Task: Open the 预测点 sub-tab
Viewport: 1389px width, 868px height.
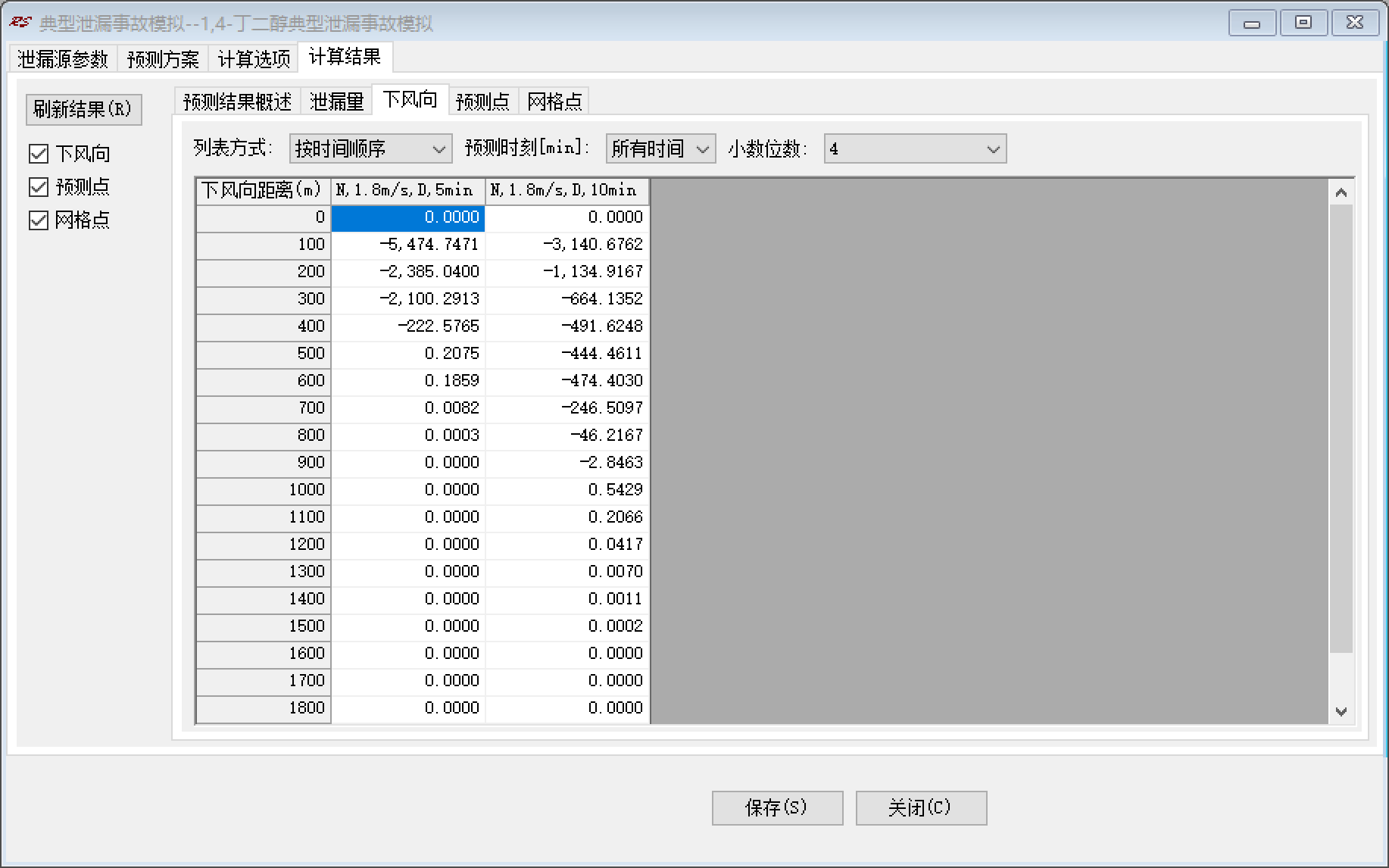Action: pos(483,101)
